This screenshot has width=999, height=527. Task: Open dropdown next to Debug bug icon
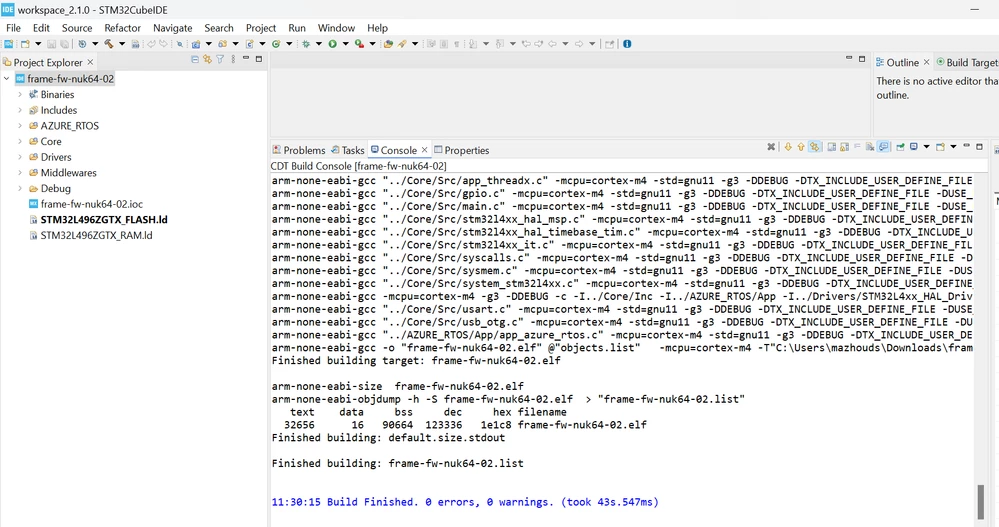tap(319, 44)
